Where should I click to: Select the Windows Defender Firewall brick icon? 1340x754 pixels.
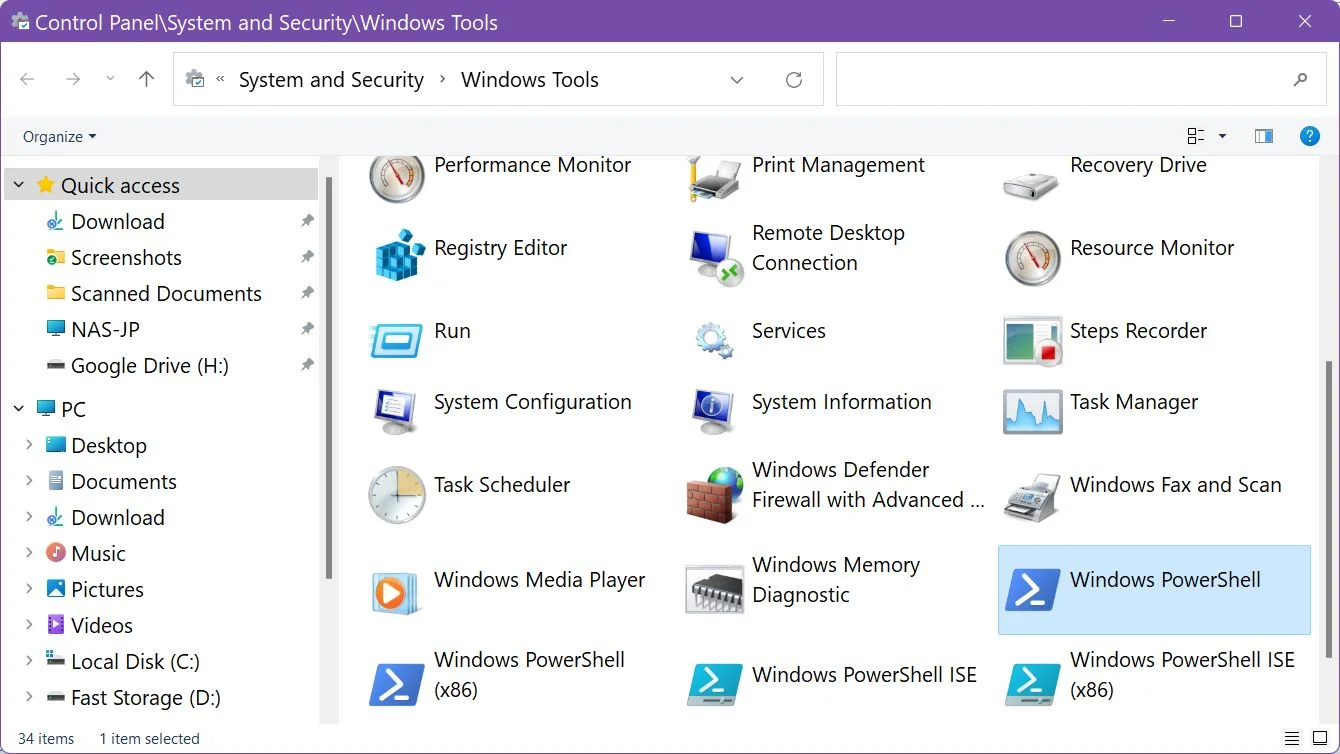pyautogui.click(x=716, y=494)
